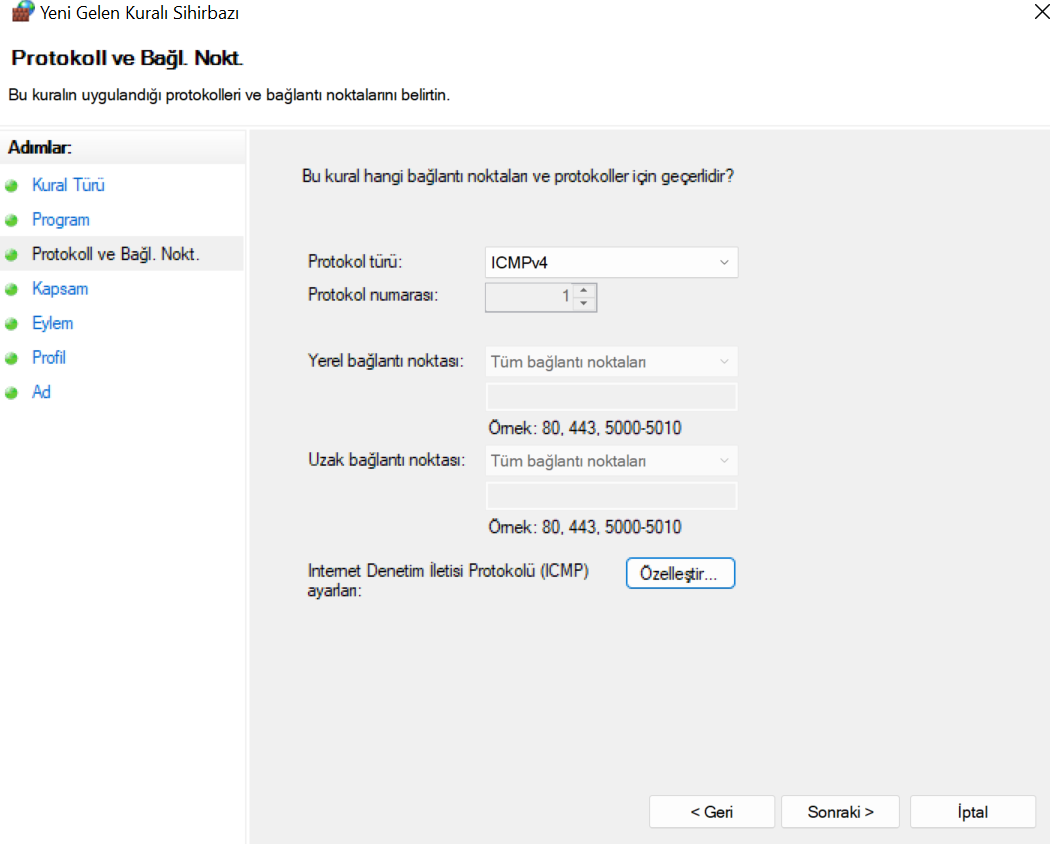Screen dimensions: 1050x844
Task: Click Sonraki to continue
Action: [x=840, y=812]
